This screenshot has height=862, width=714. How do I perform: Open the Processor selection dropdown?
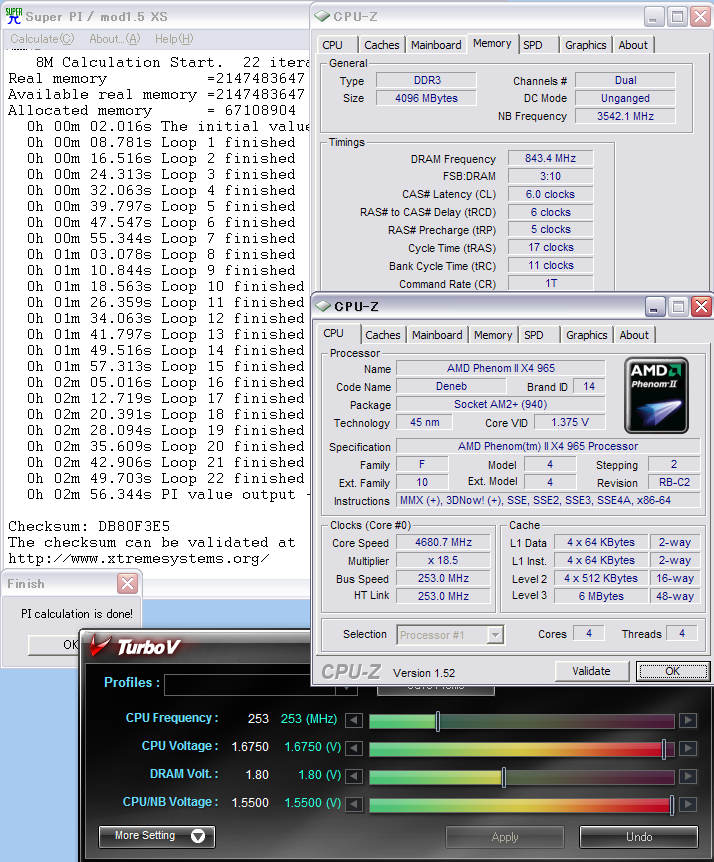point(495,635)
